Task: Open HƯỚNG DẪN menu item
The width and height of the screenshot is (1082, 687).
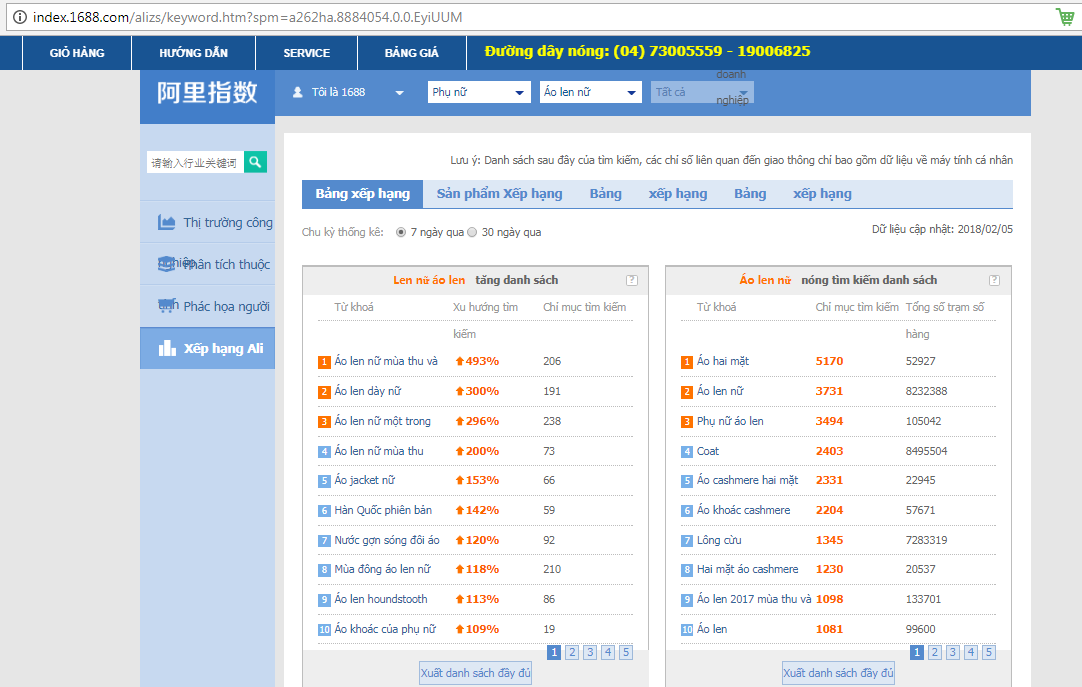Action: coord(193,53)
